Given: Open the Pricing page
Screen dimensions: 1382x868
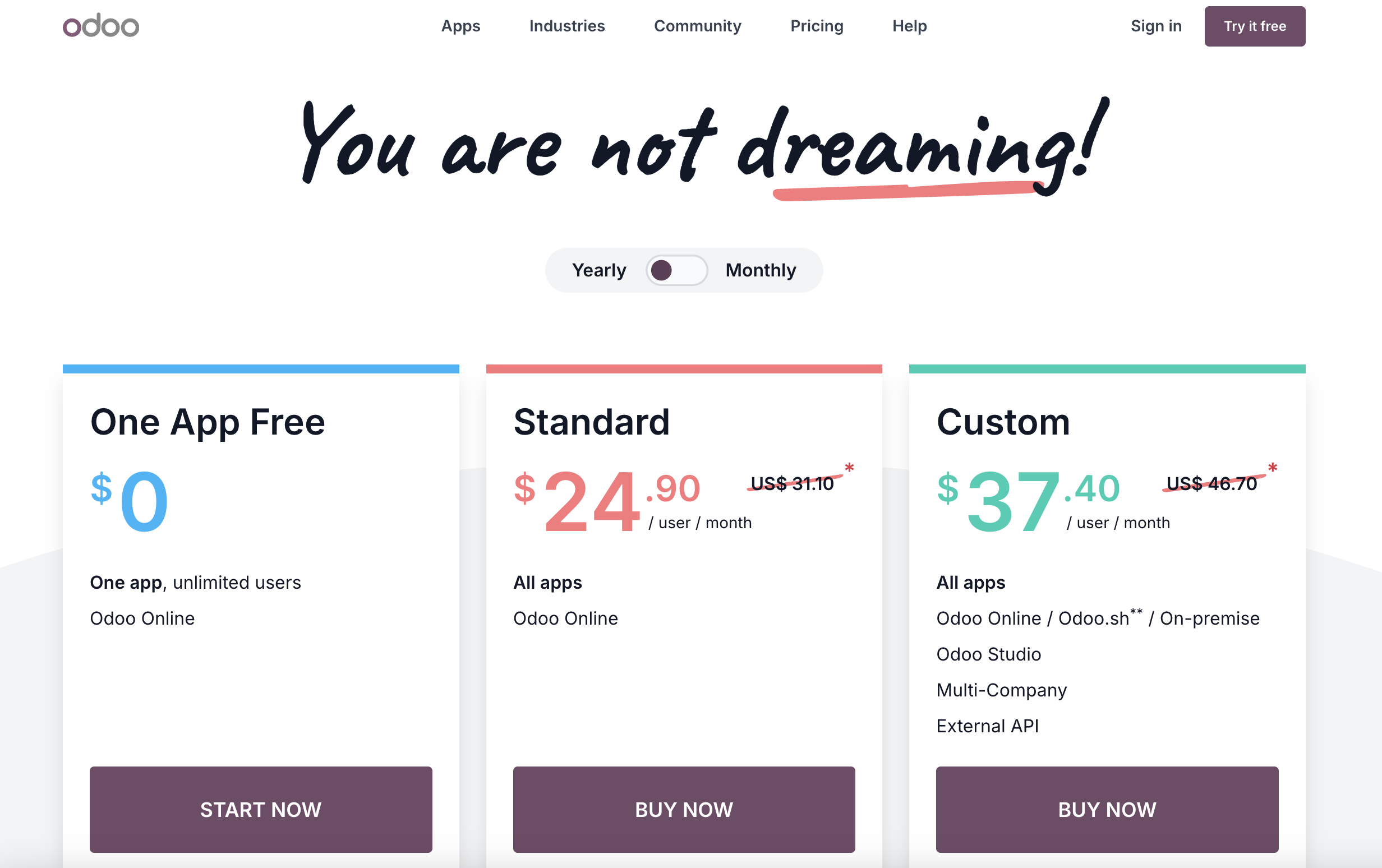Looking at the screenshot, I should pos(817,26).
